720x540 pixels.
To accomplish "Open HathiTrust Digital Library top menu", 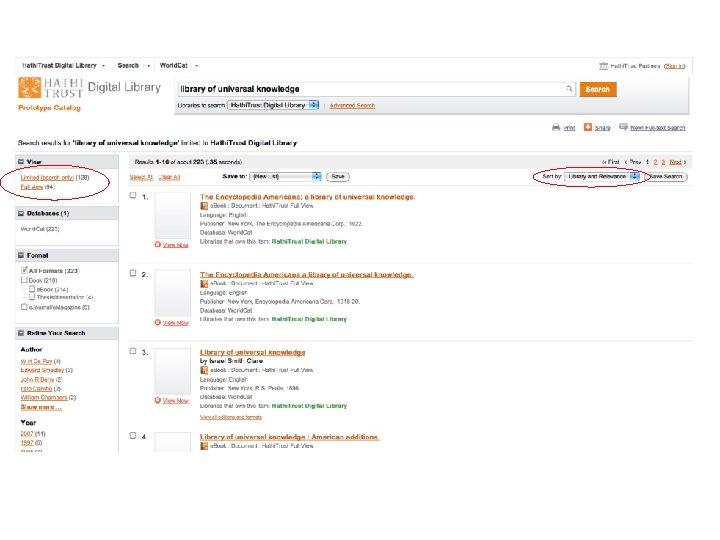I will pos(63,66).
